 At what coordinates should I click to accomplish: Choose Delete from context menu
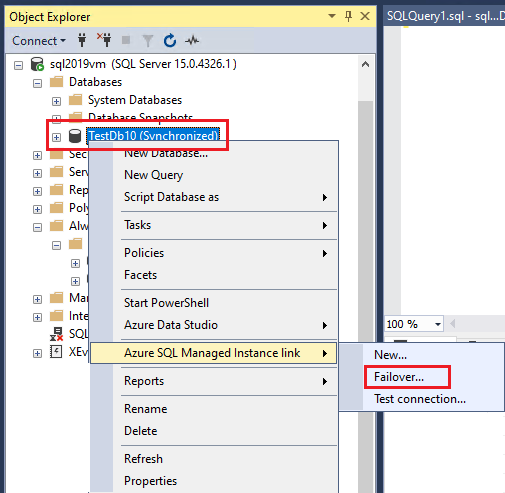click(213, 431)
